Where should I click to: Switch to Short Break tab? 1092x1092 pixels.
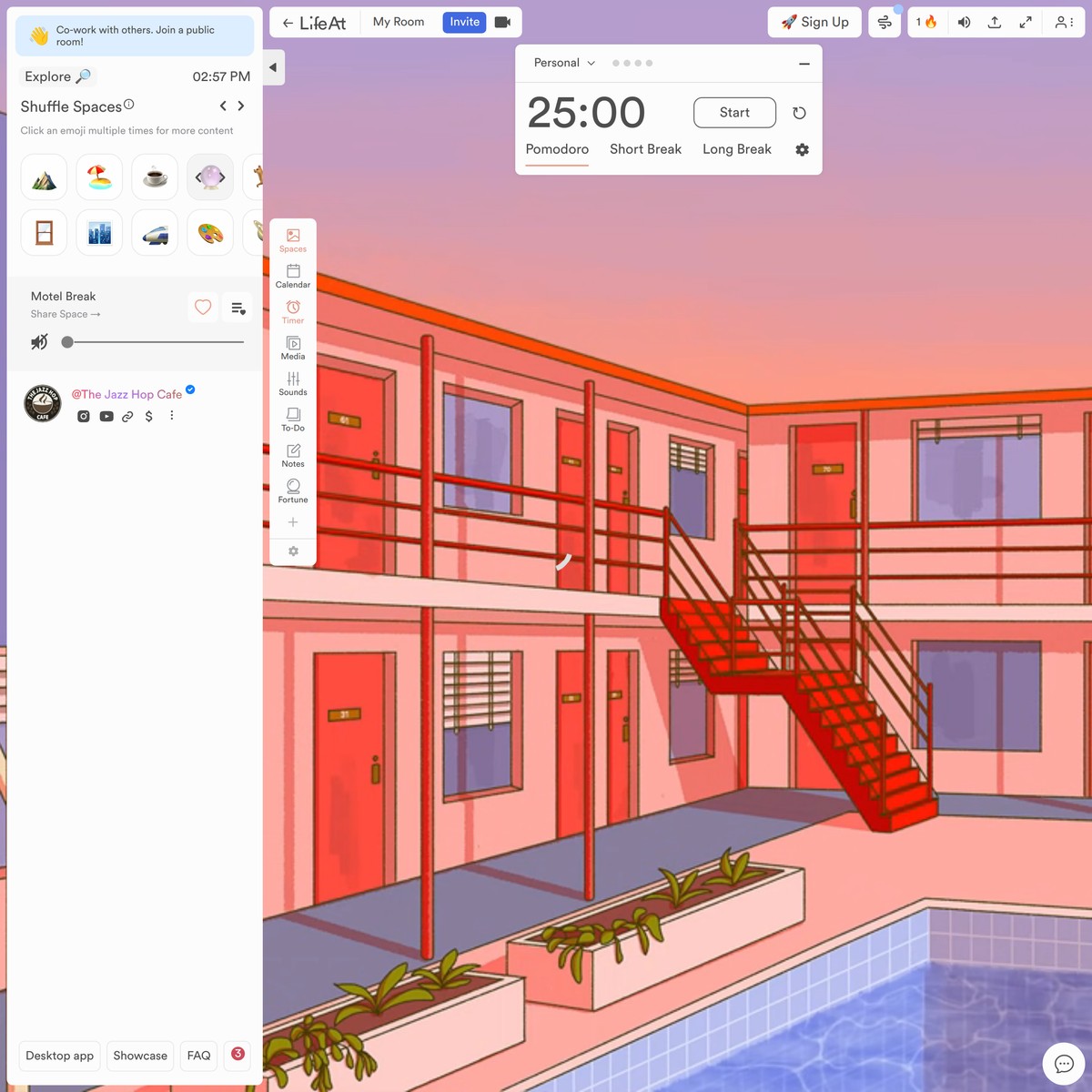pyautogui.click(x=645, y=149)
